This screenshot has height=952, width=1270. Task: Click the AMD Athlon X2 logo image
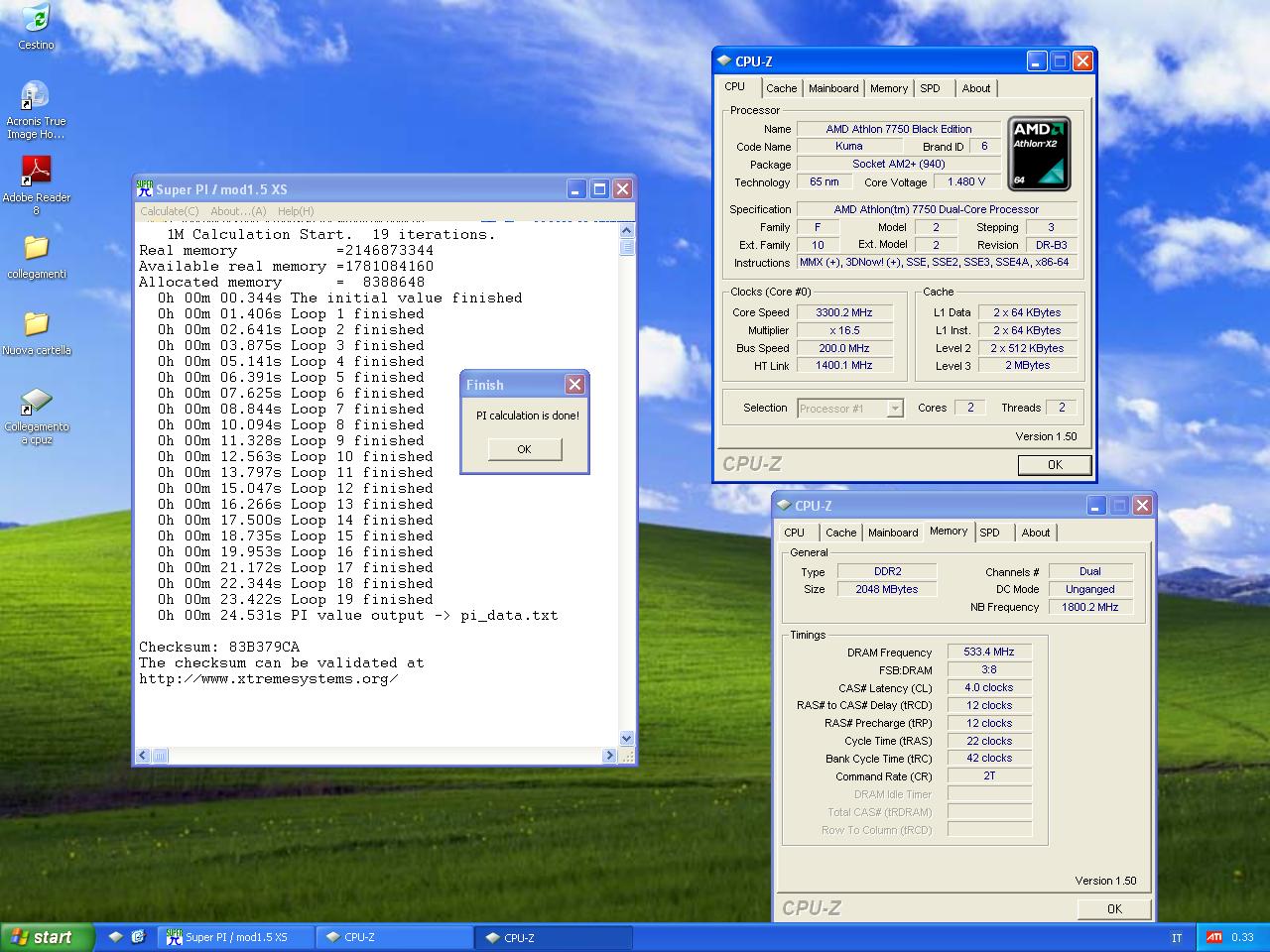1039,154
